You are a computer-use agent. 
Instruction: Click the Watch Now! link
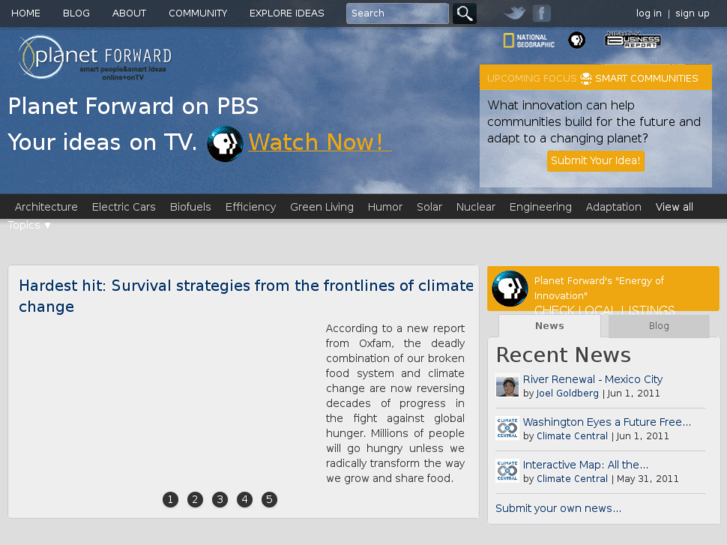pyautogui.click(x=320, y=142)
